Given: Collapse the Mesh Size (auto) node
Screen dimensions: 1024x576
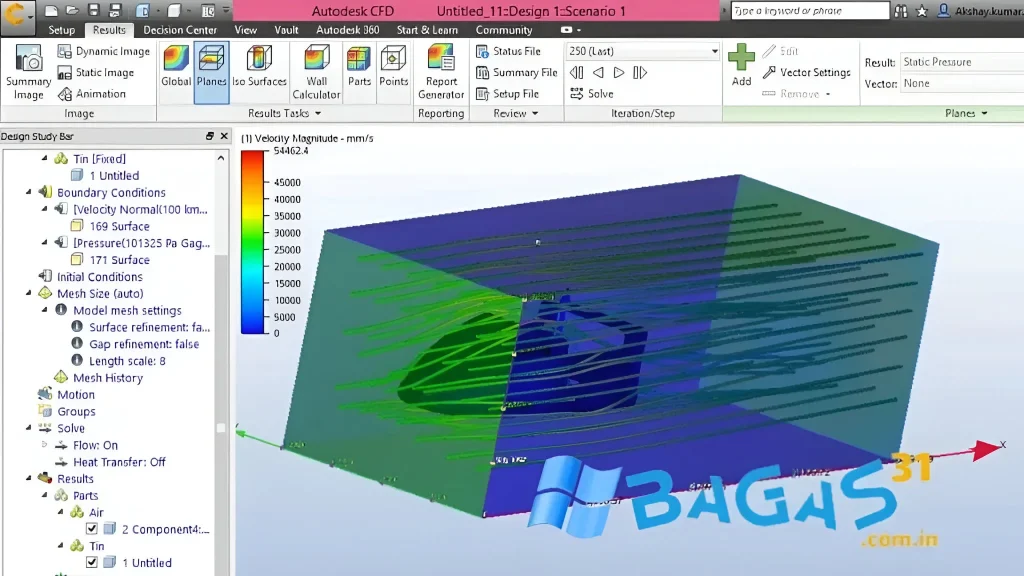Looking at the screenshot, I should [x=29, y=293].
